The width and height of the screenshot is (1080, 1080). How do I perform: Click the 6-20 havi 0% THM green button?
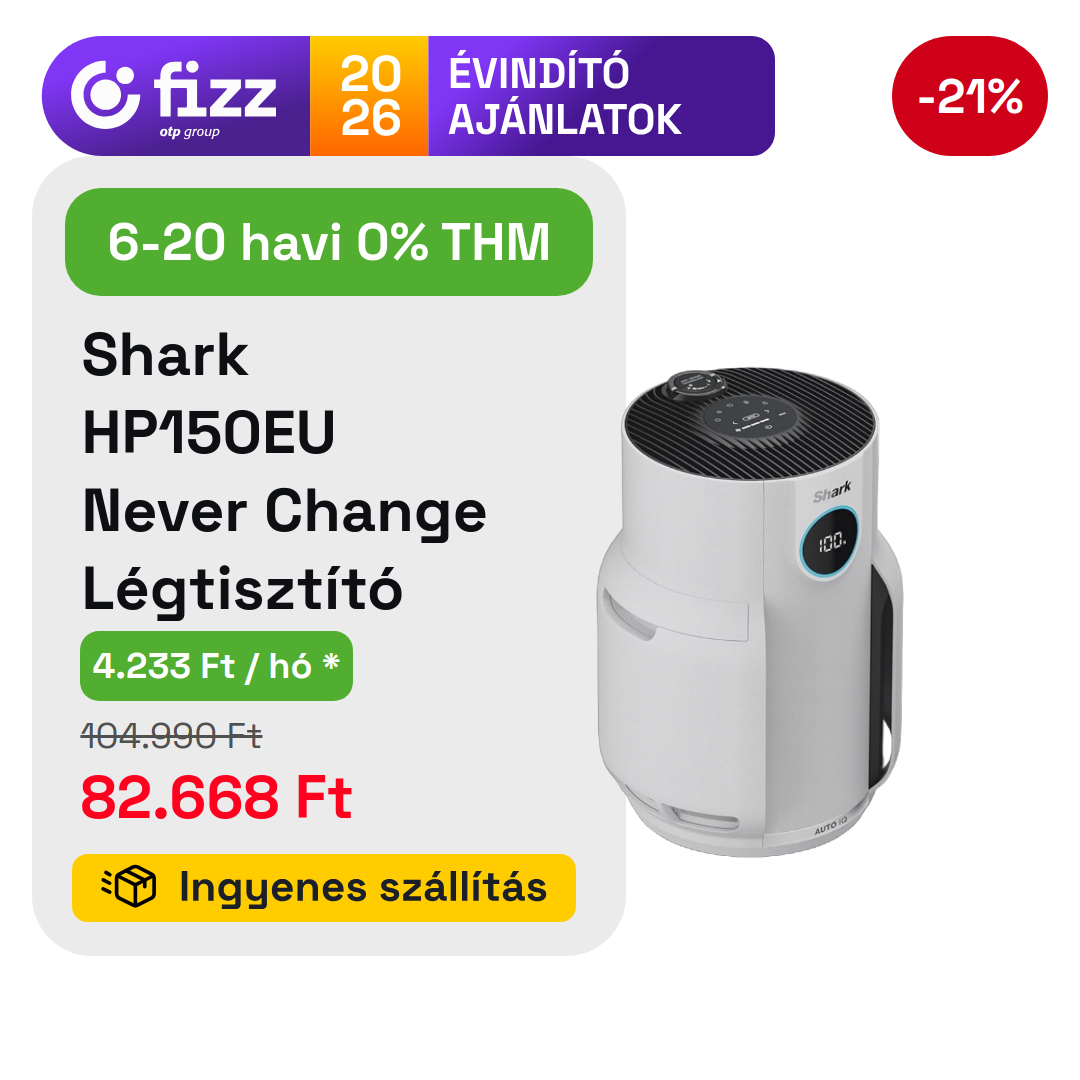point(329,242)
